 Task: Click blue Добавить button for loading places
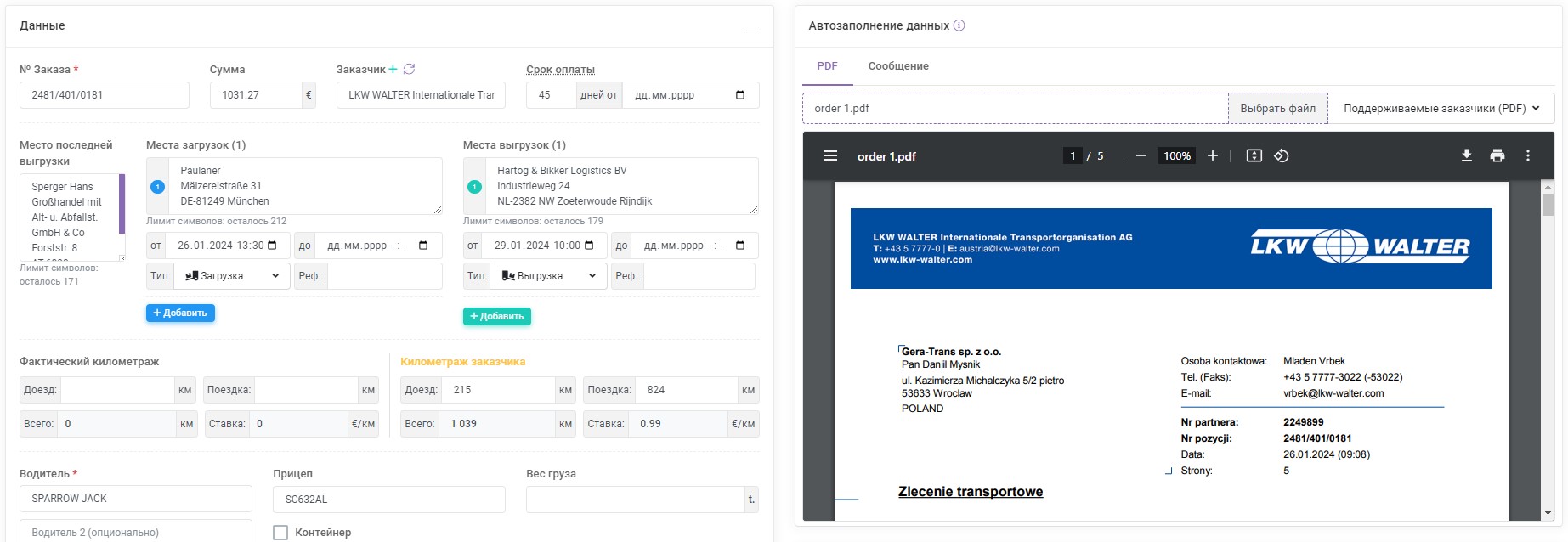coord(180,313)
